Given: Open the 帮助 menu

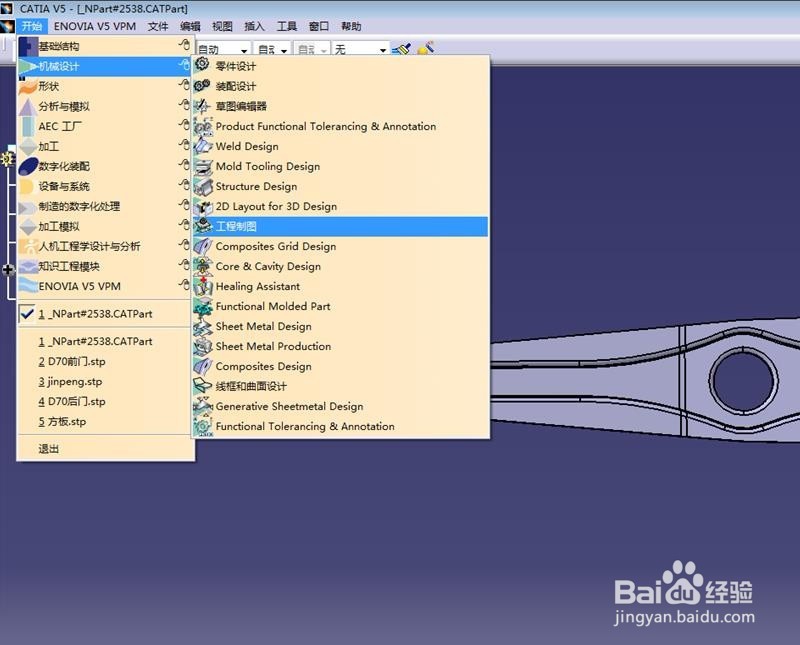Looking at the screenshot, I should 351,26.
